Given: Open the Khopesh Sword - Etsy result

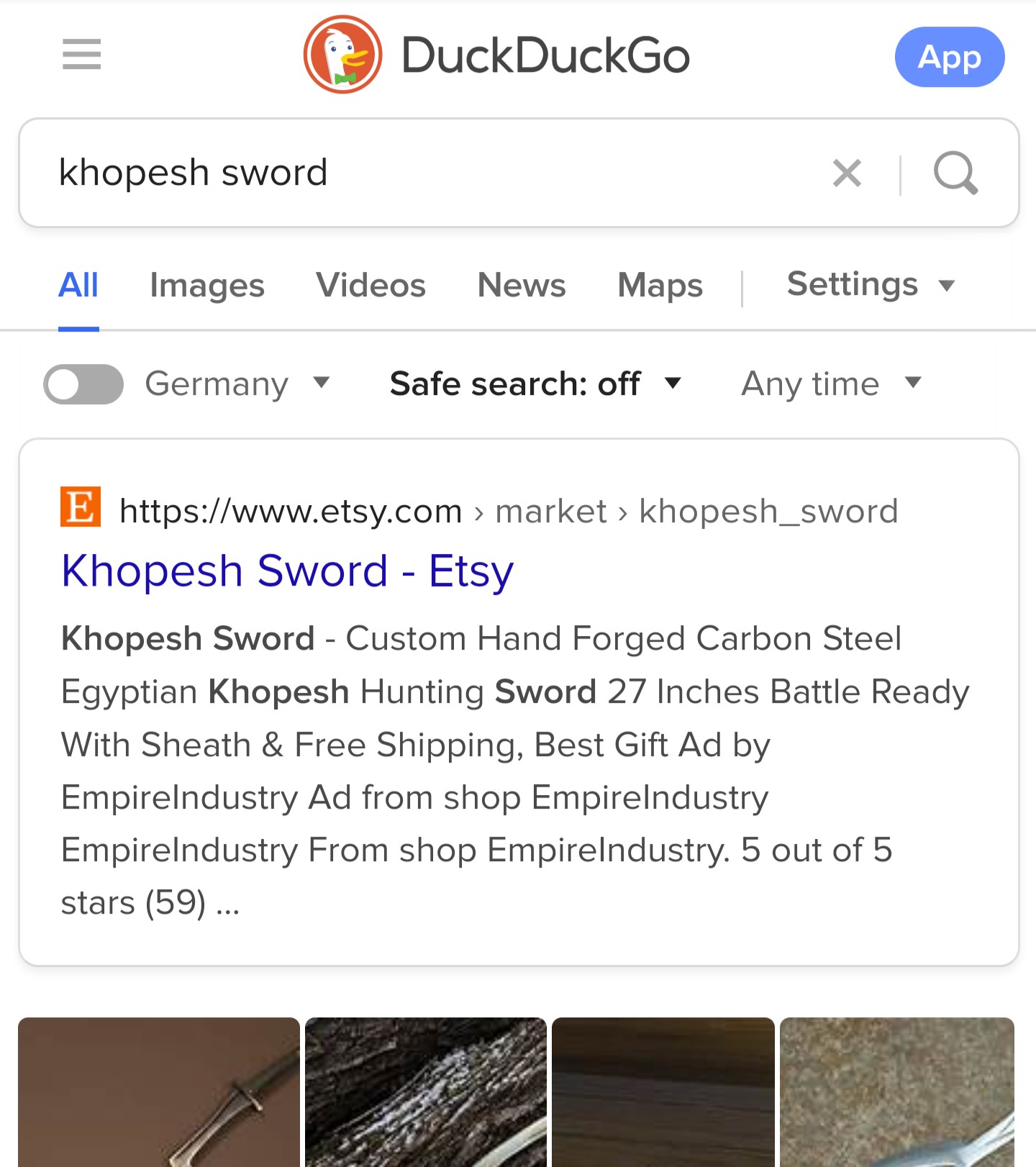Looking at the screenshot, I should [x=288, y=571].
